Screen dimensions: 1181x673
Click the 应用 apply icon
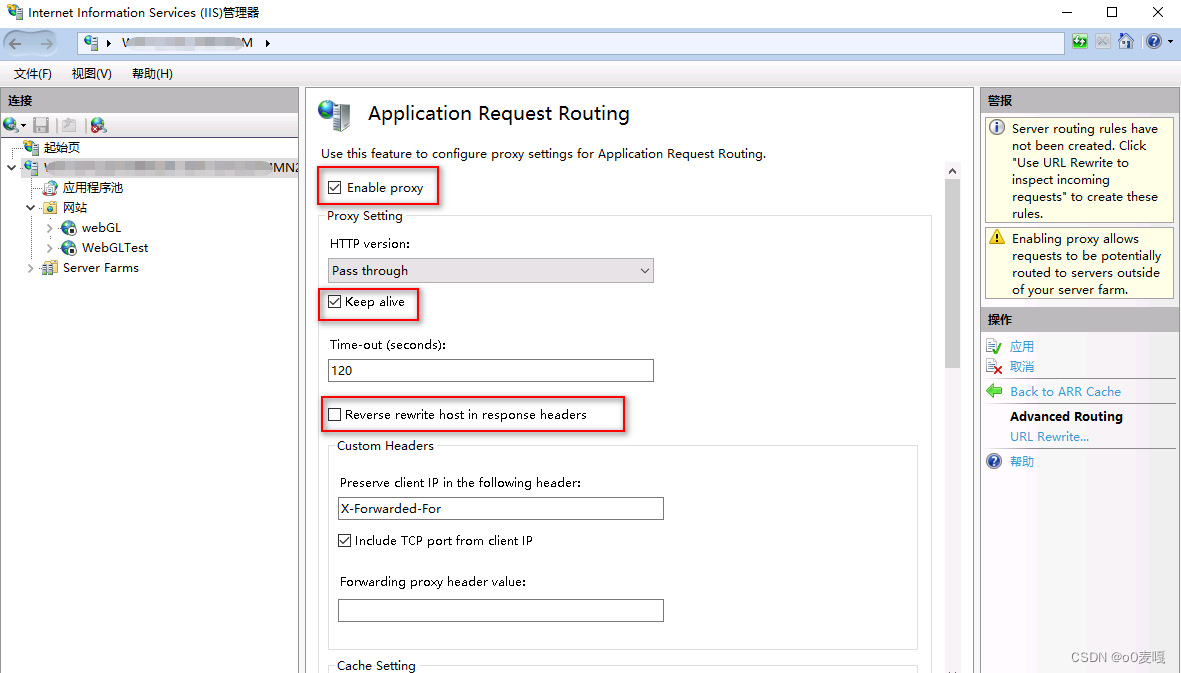994,346
